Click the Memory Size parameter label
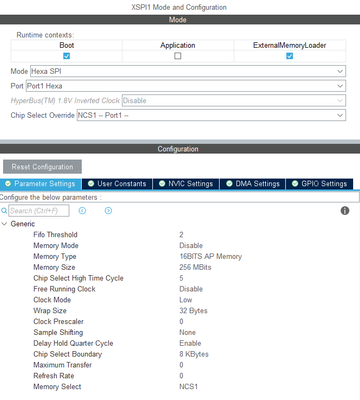This screenshot has width=360, height=400. coord(54,267)
